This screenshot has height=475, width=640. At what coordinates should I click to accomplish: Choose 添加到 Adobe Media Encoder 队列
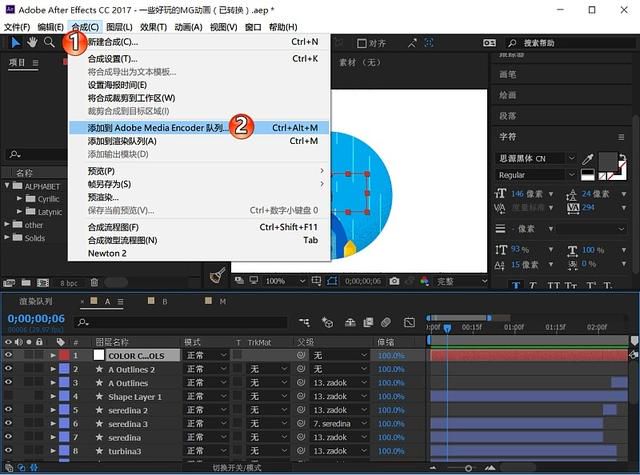point(199,128)
